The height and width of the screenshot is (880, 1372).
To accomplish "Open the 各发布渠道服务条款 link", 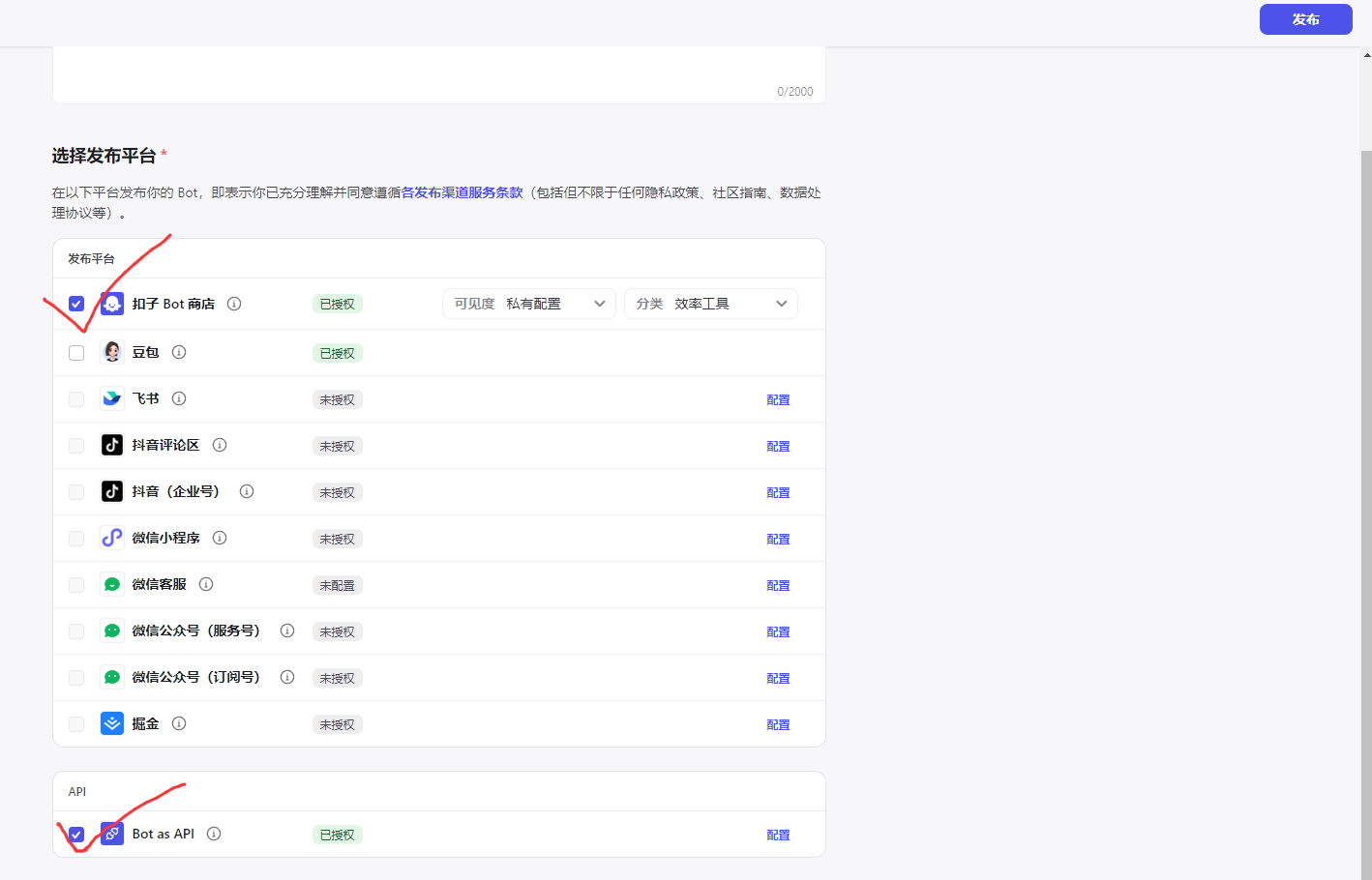I will tap(462, 192).
